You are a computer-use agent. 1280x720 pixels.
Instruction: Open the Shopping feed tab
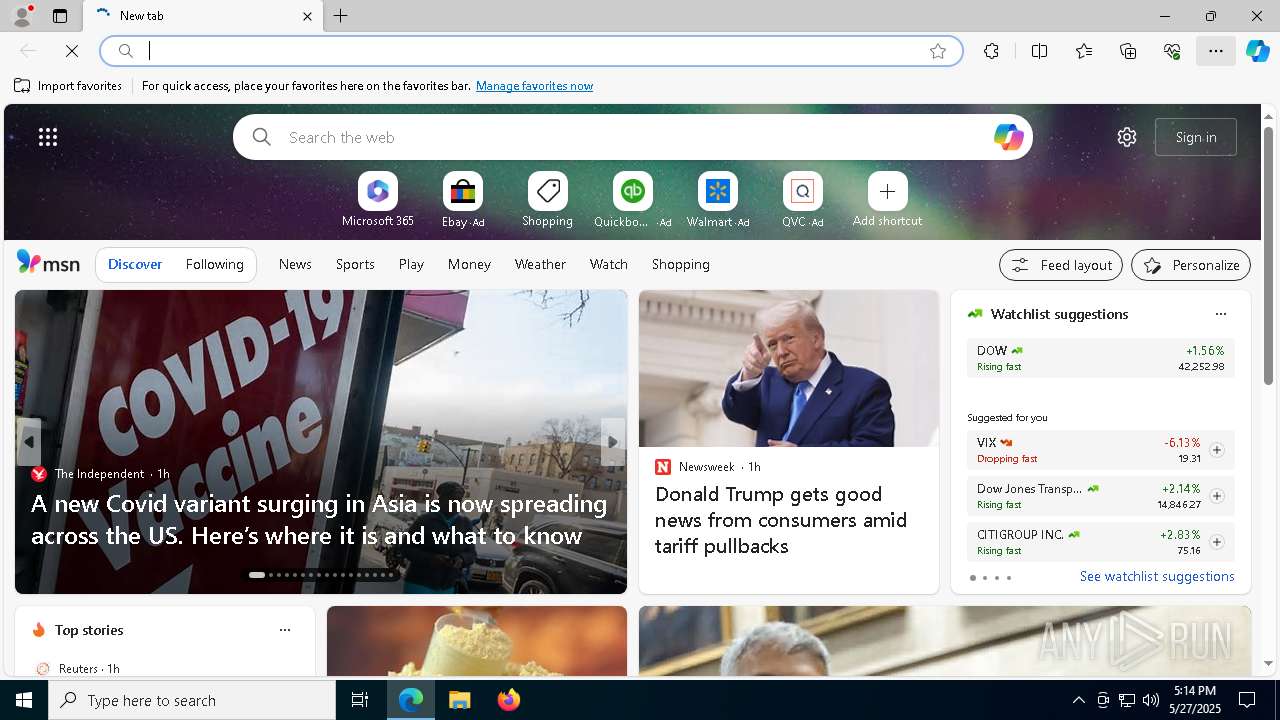681,264
